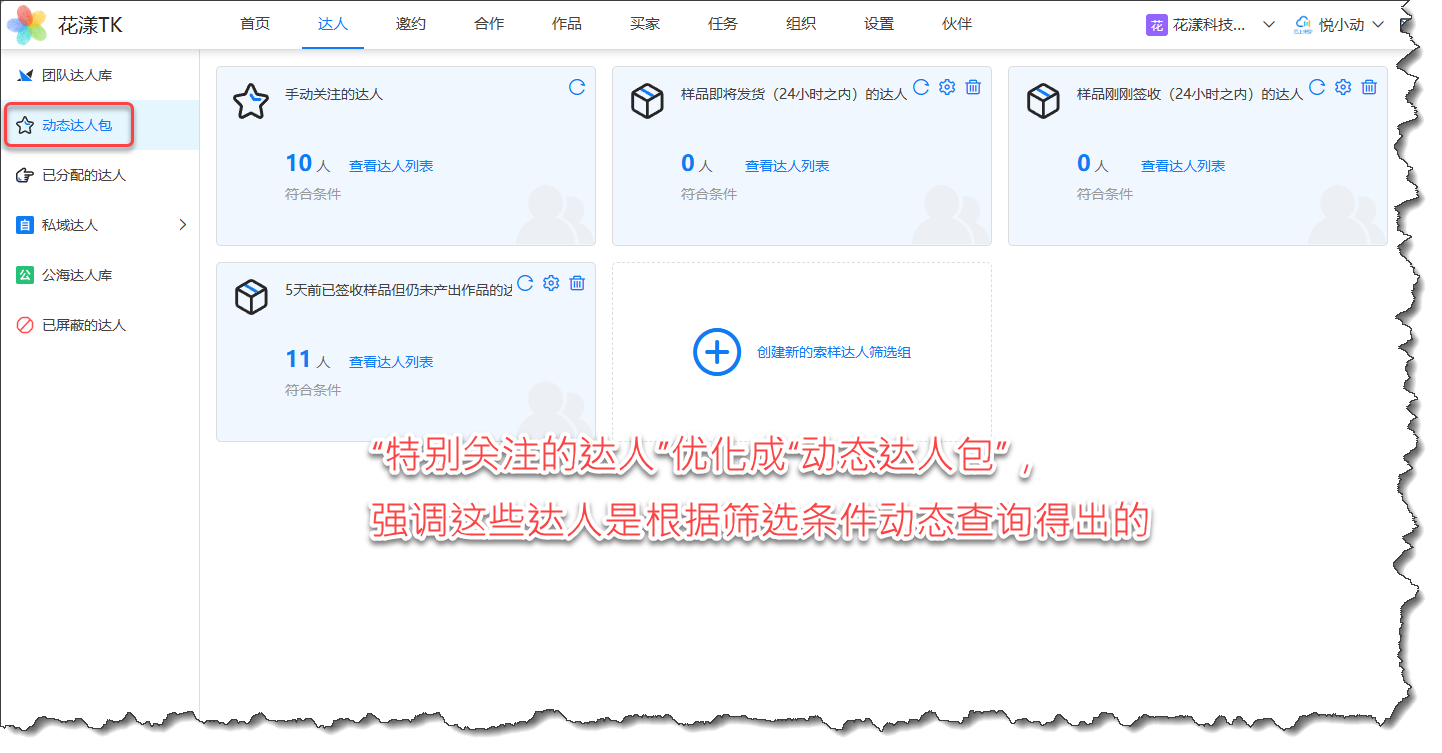The image size is (1442, 753).
Task: Open 已屏蔽的达人 in sidebar
Action: click(x=84, y=325)
